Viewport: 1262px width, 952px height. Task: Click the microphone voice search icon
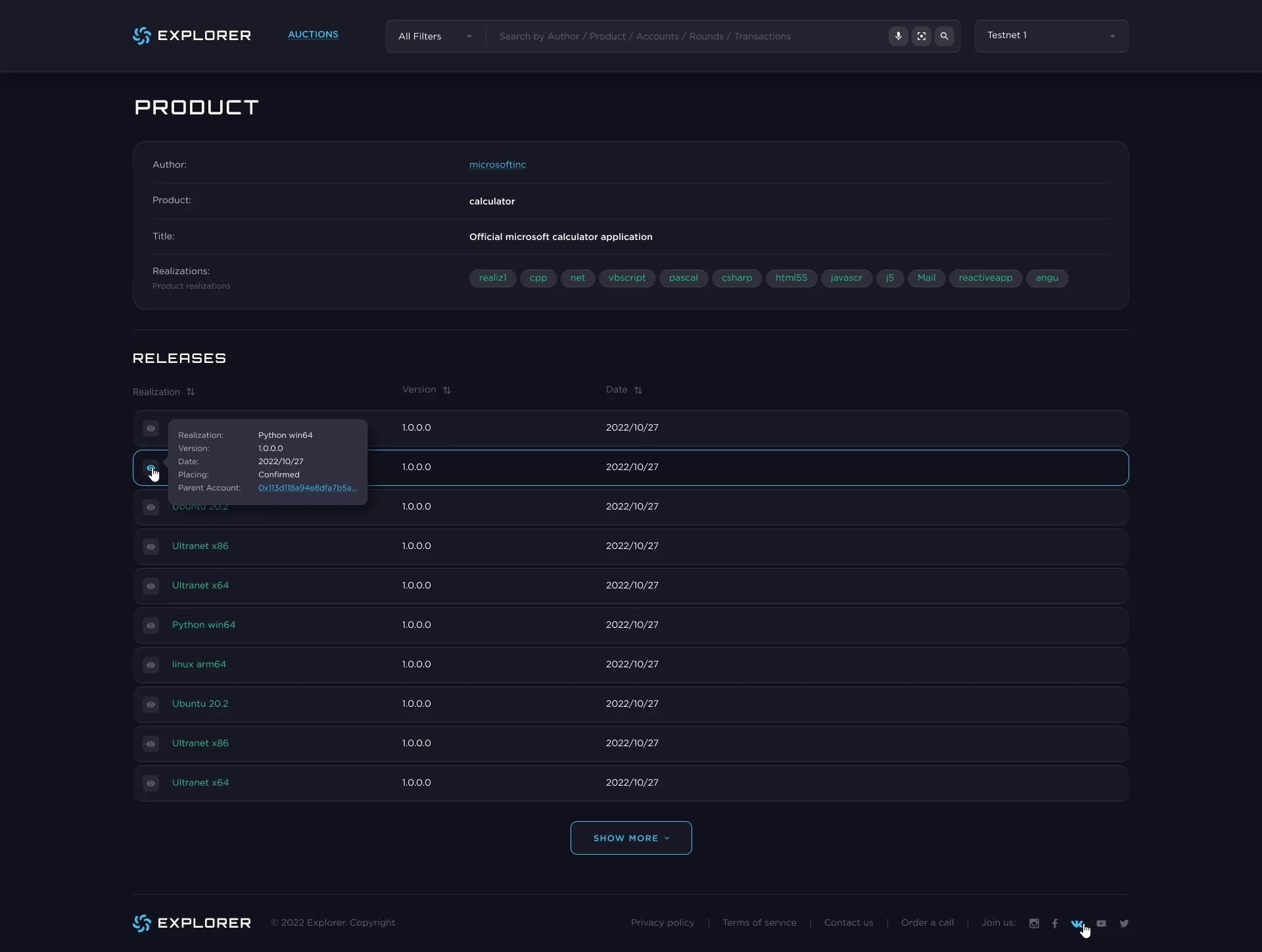[x=898, y=36]
